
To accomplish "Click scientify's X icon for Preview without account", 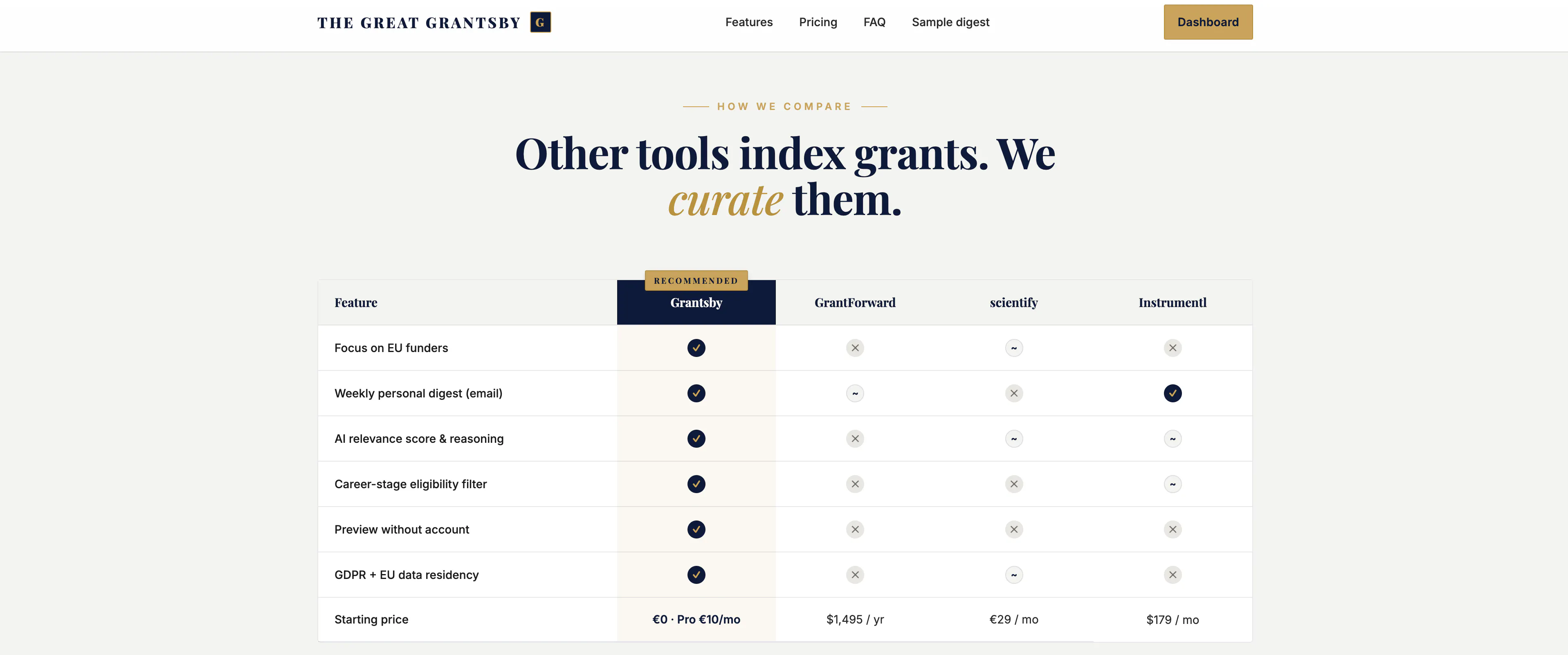I will coord(1014,529).
